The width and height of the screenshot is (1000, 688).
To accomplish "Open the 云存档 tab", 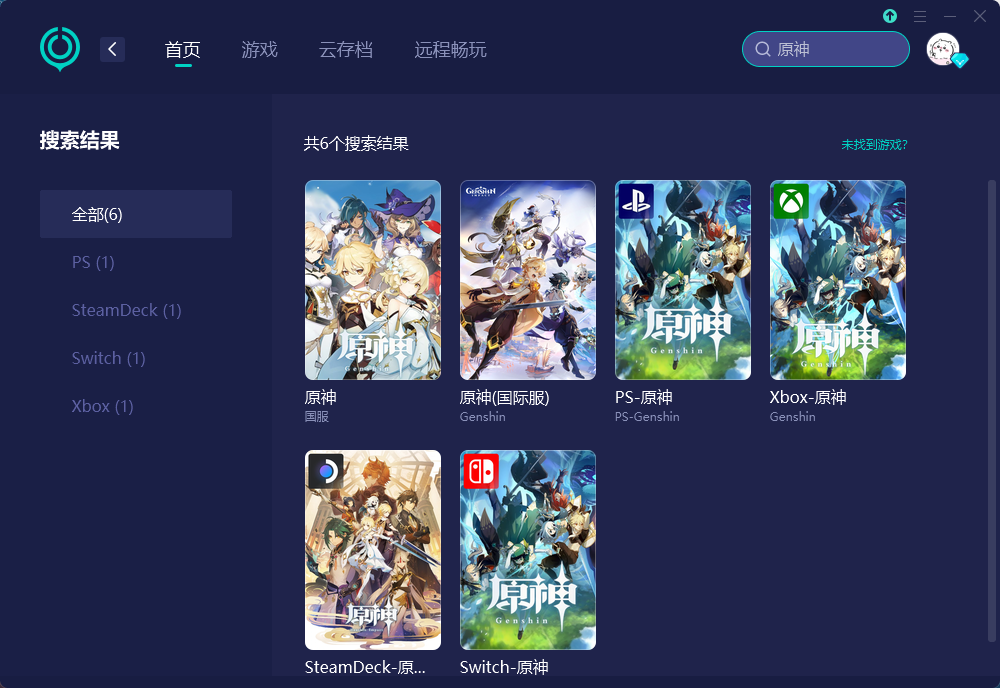I will (x=346, y=50).
